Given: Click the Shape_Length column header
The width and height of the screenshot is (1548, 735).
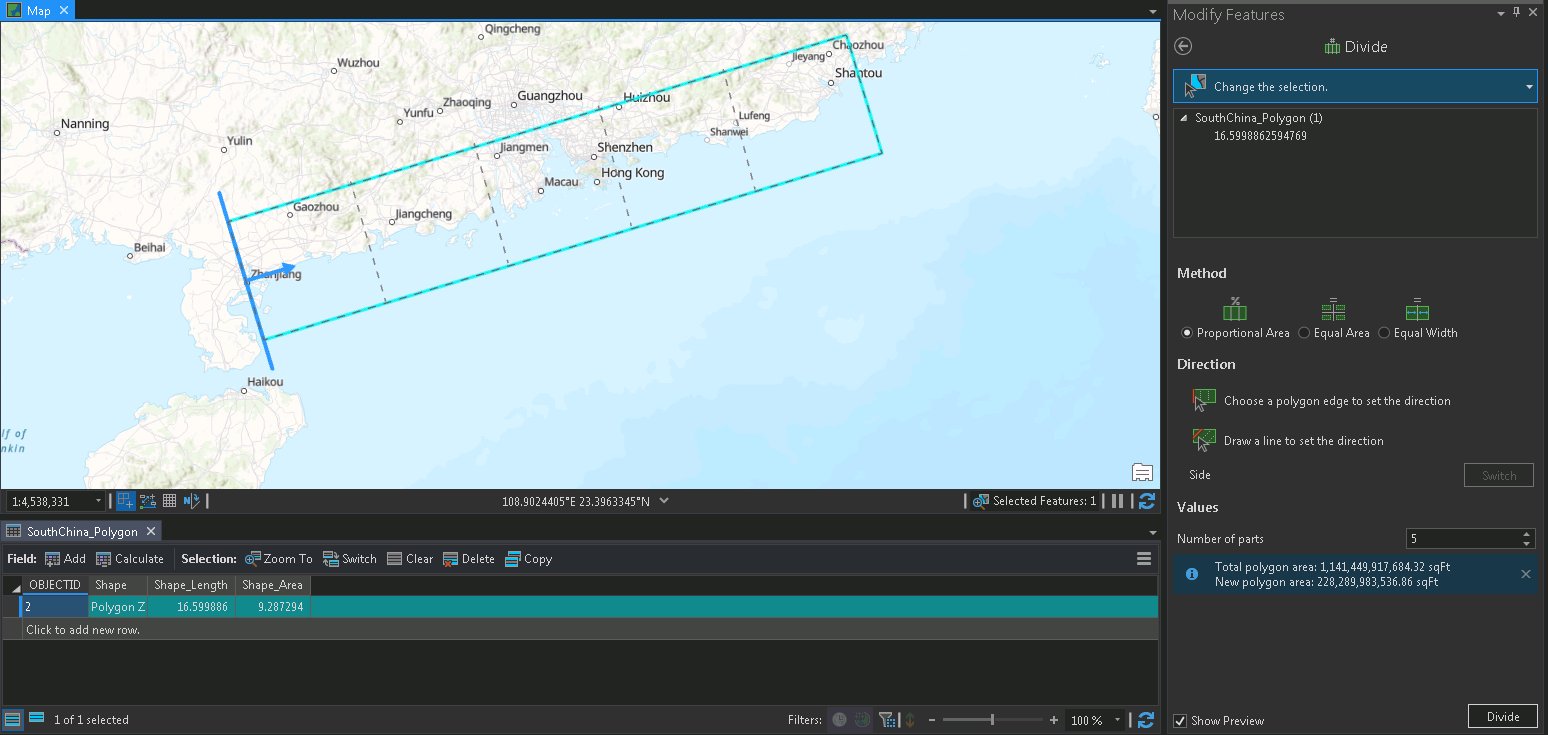Looking at the screenshot, I should (191, 585).
